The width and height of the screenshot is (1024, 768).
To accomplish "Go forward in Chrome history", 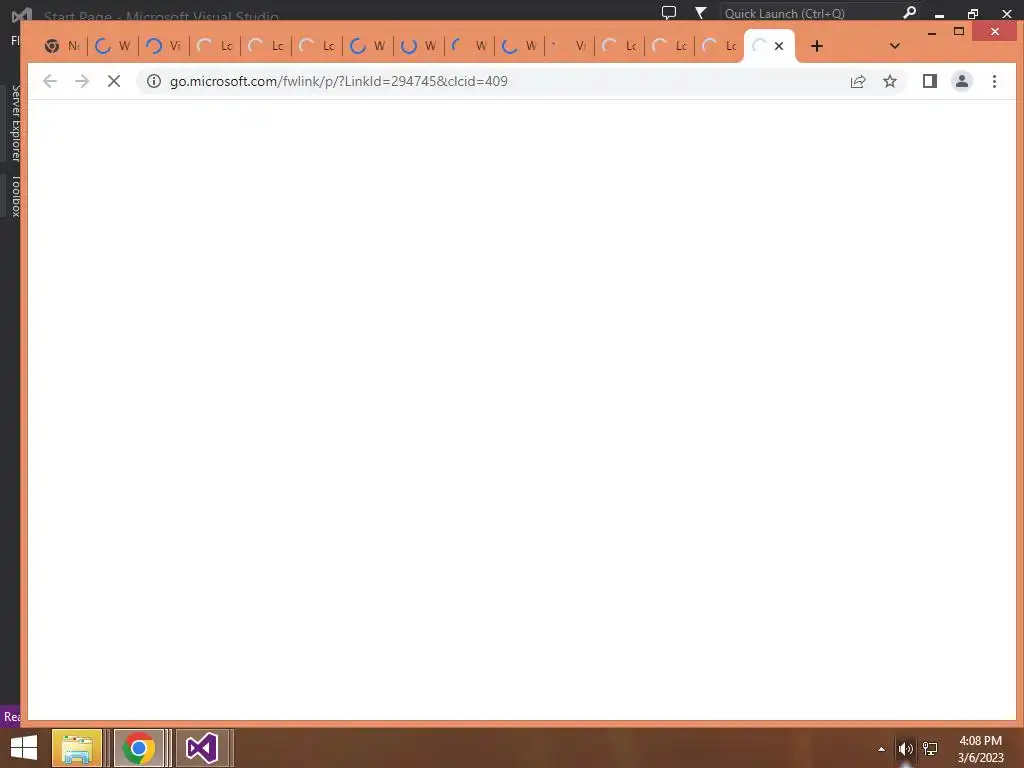I will tap(82, 81).
